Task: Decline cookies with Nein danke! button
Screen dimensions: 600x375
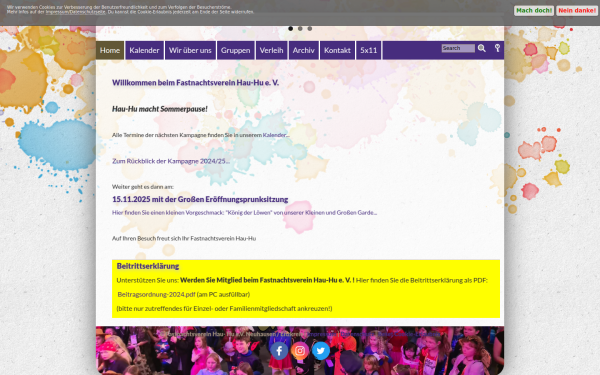Action: 577,10
